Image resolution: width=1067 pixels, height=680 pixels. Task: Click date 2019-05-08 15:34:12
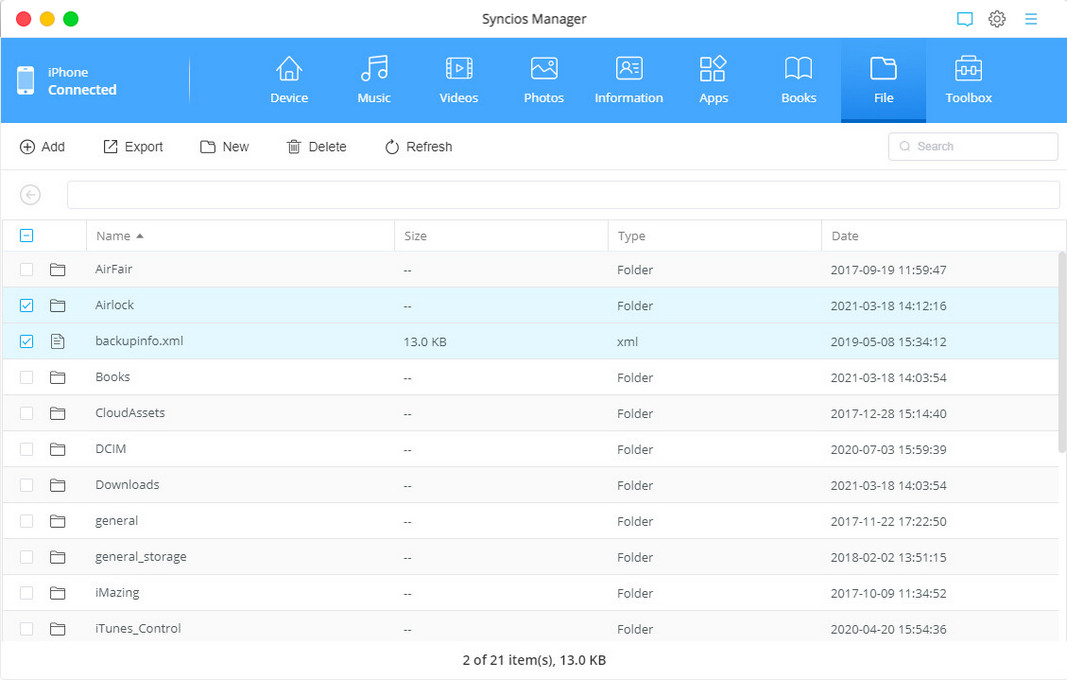pyautogui.click(x=888, y=342)
